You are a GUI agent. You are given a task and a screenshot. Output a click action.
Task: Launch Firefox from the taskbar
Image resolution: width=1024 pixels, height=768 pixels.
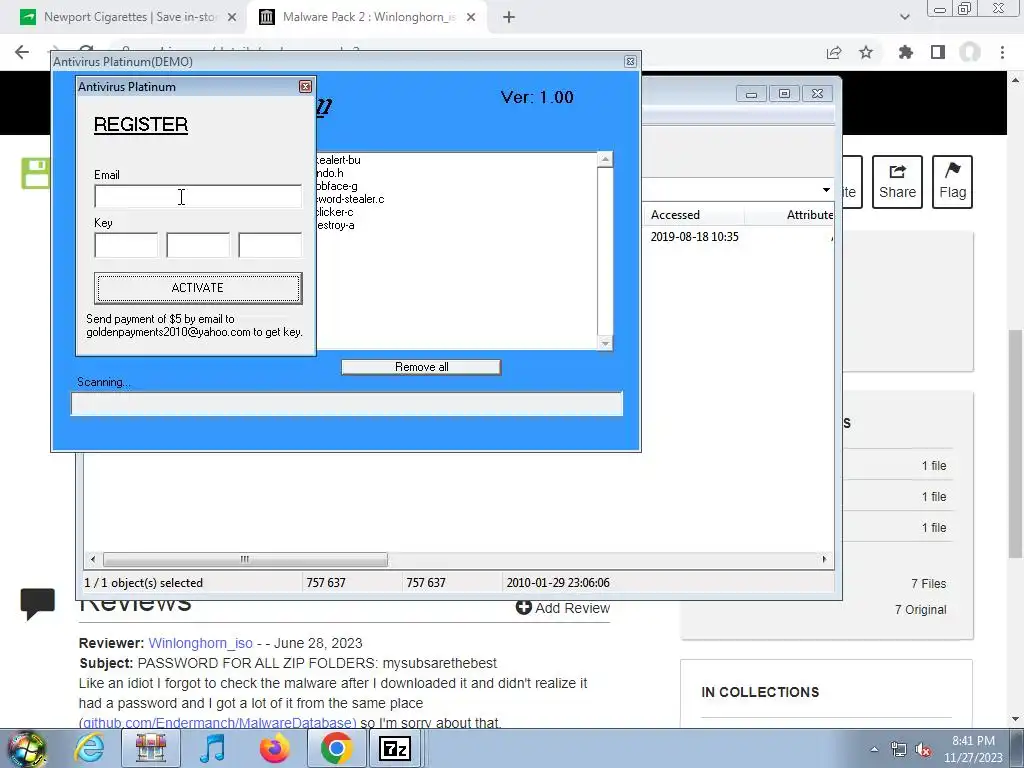pos(275,748)
